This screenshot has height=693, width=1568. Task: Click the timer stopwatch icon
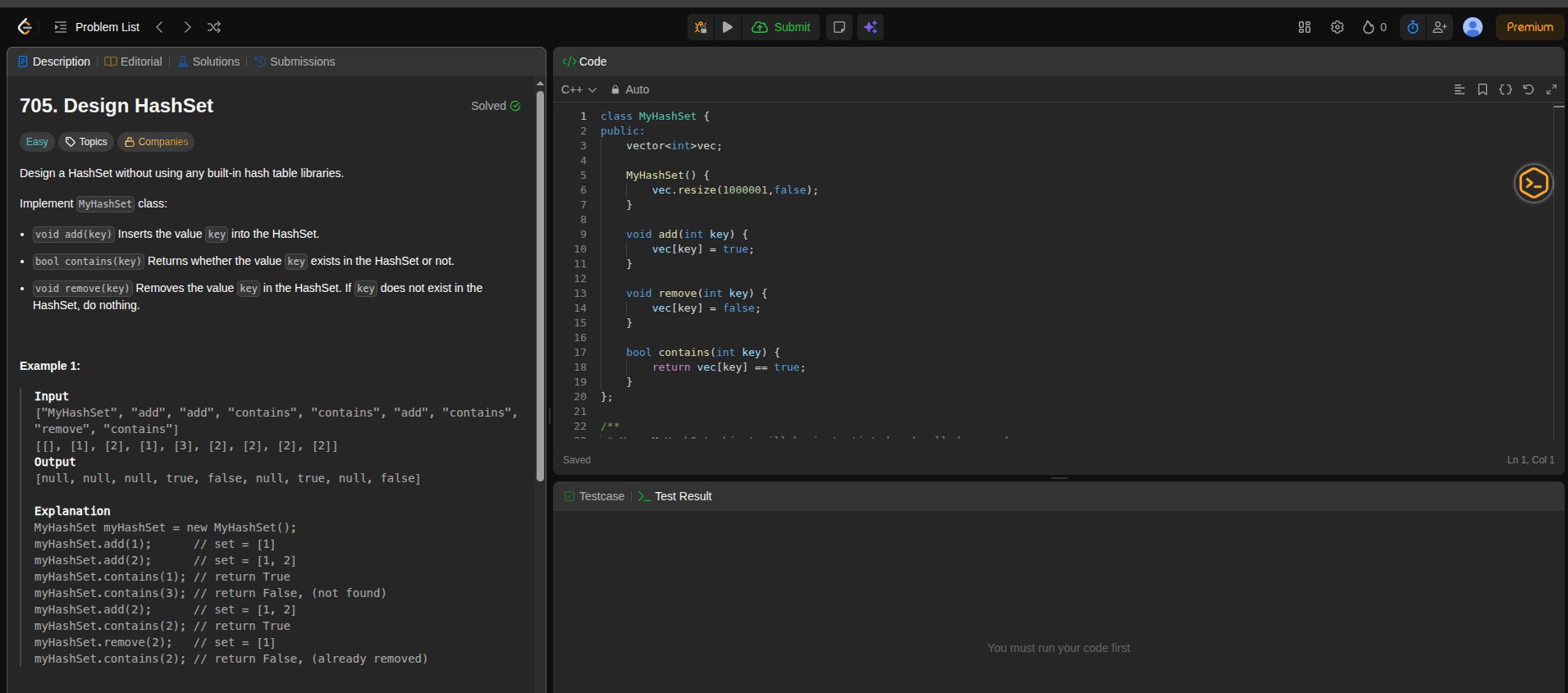1412,27
